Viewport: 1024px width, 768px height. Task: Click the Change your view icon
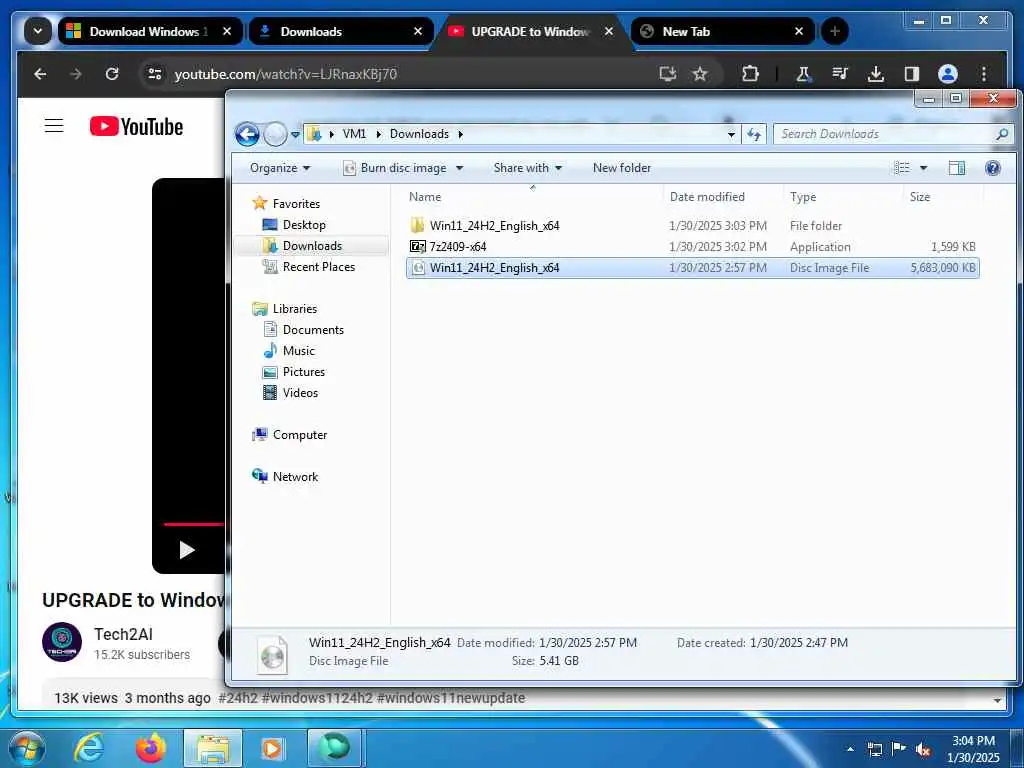tap(902, 168)
